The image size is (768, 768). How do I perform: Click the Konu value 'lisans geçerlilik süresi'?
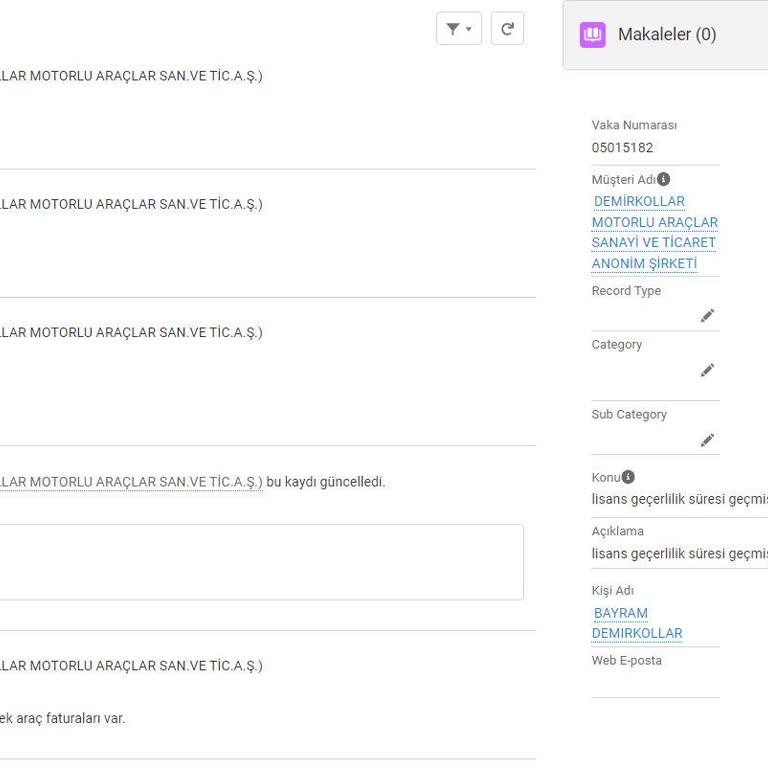tap(680, 499)
